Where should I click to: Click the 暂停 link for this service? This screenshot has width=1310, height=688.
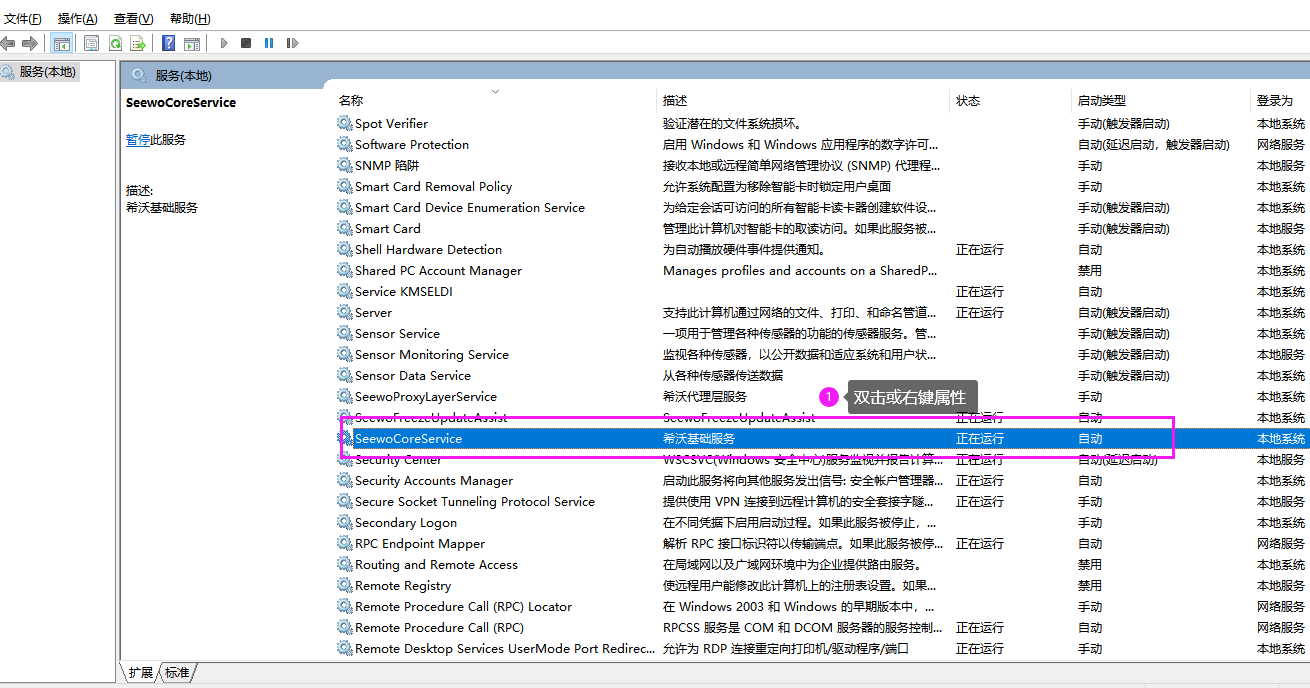pos(137,140)
